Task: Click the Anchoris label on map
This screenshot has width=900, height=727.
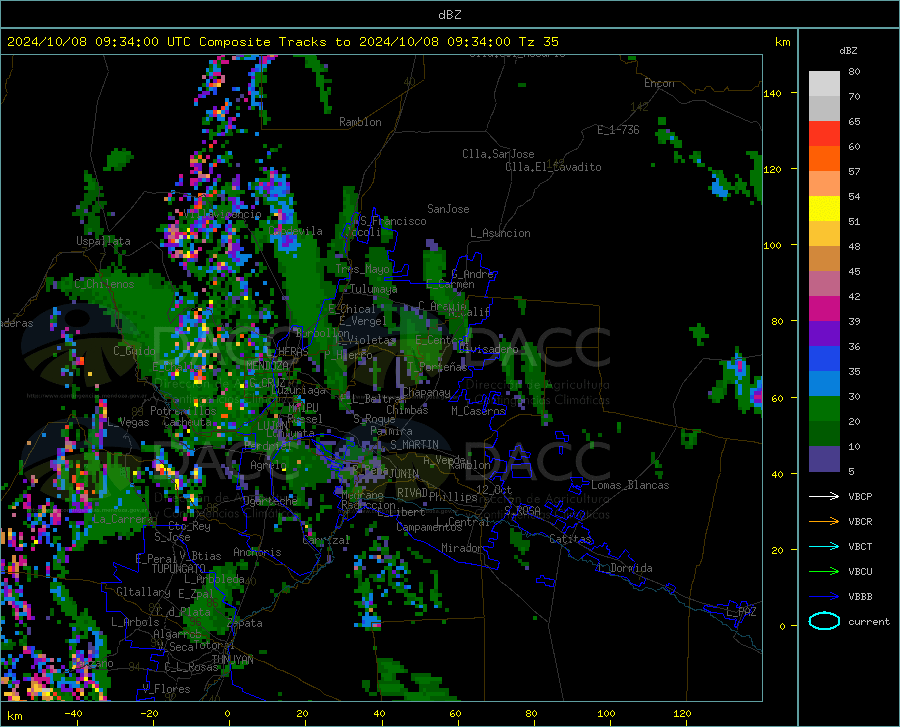Action: click(x=257, y=552)
